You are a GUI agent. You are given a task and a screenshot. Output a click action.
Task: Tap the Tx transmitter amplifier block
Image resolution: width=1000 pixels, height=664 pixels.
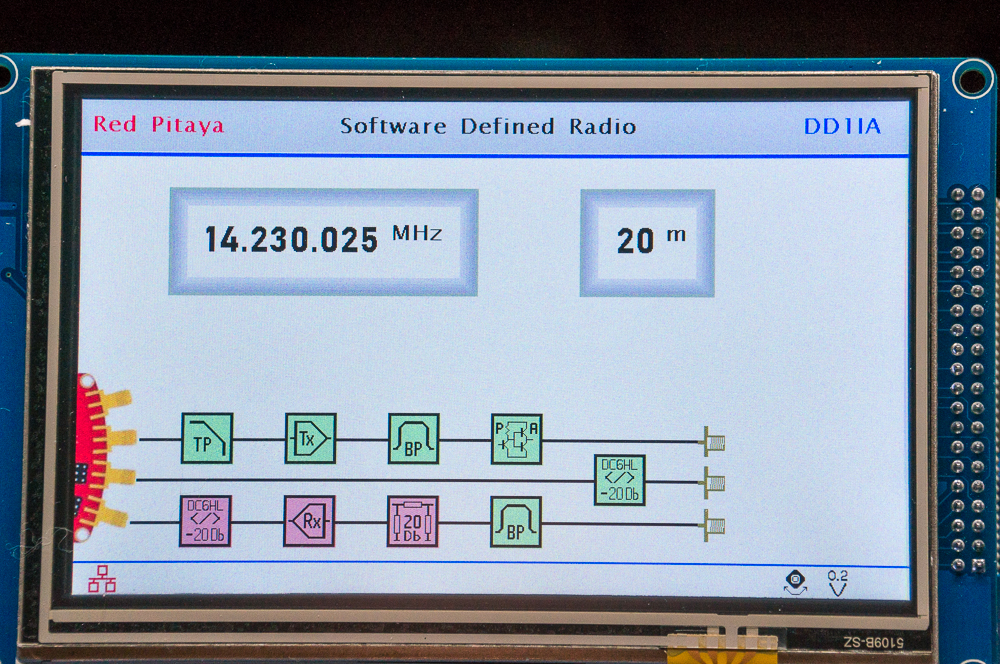coord(311,438)
